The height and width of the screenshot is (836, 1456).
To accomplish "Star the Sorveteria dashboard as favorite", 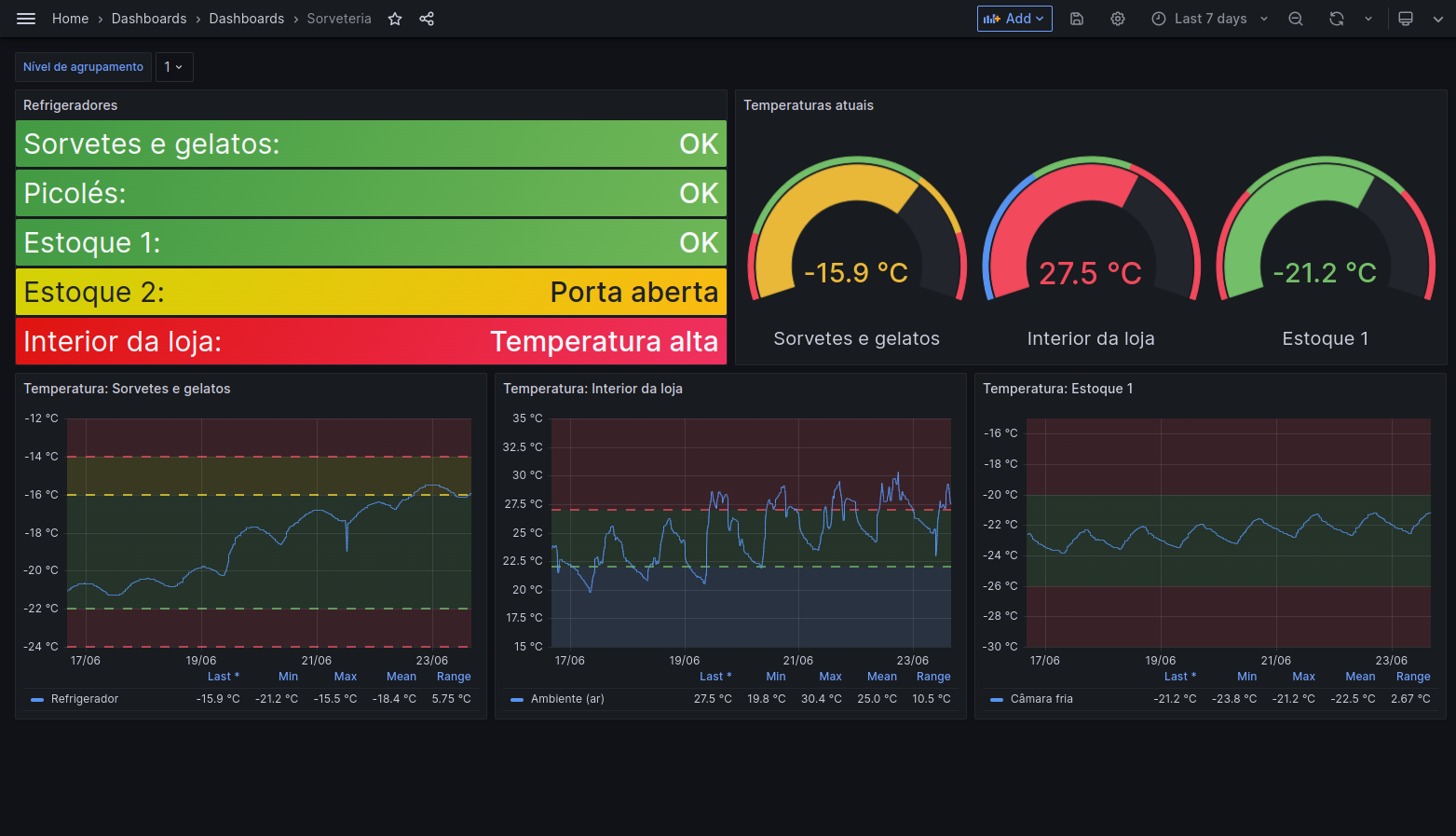I will coord(395,19).
